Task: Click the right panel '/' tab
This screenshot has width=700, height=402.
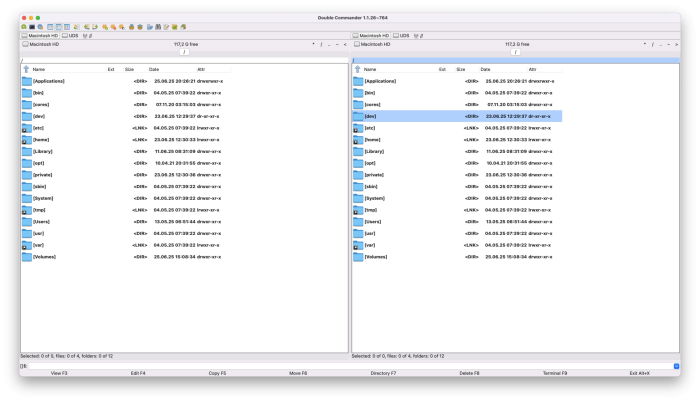Action: (x=515, y=52)
